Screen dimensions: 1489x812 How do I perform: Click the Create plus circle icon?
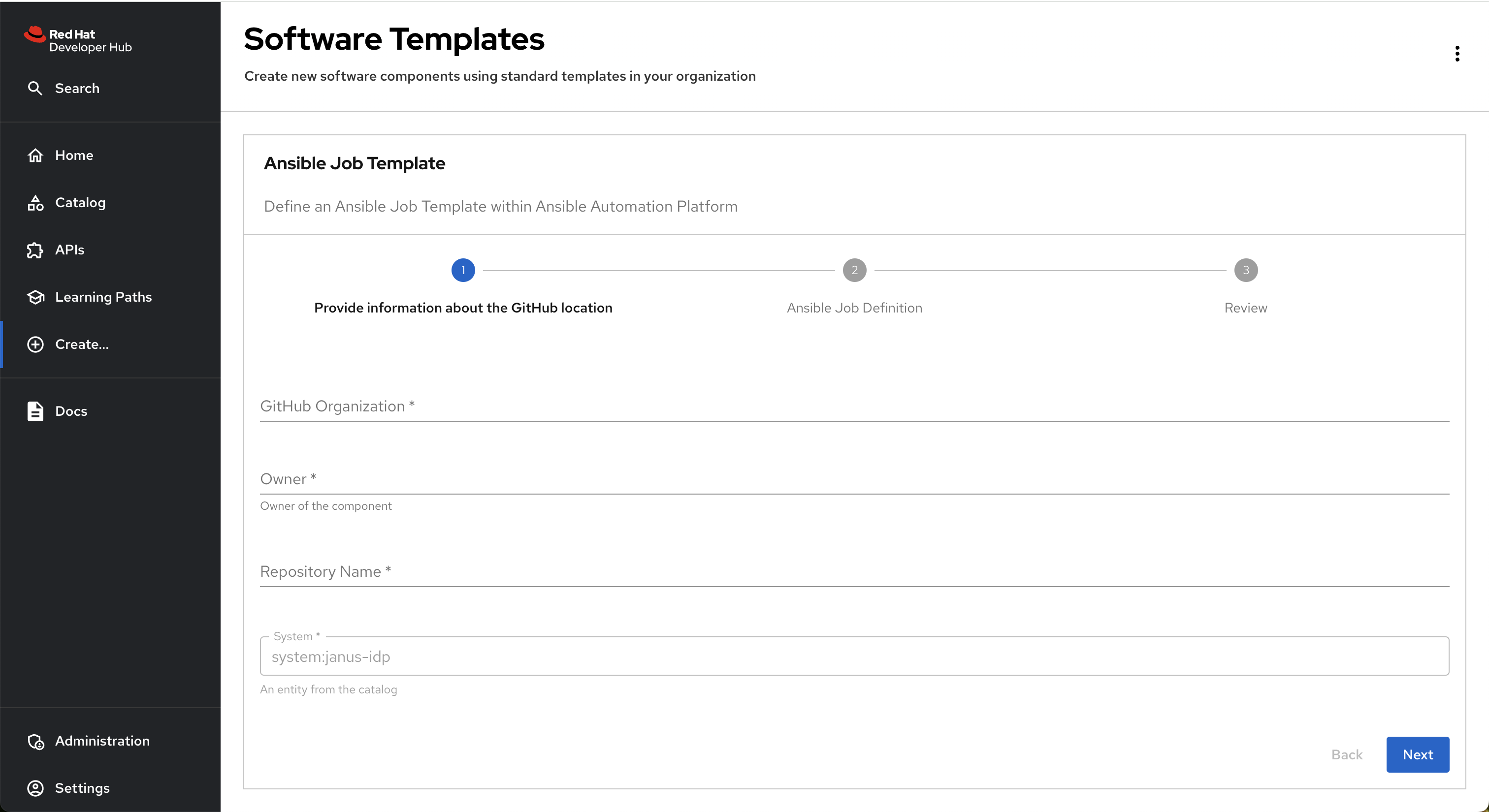[35, 344]
